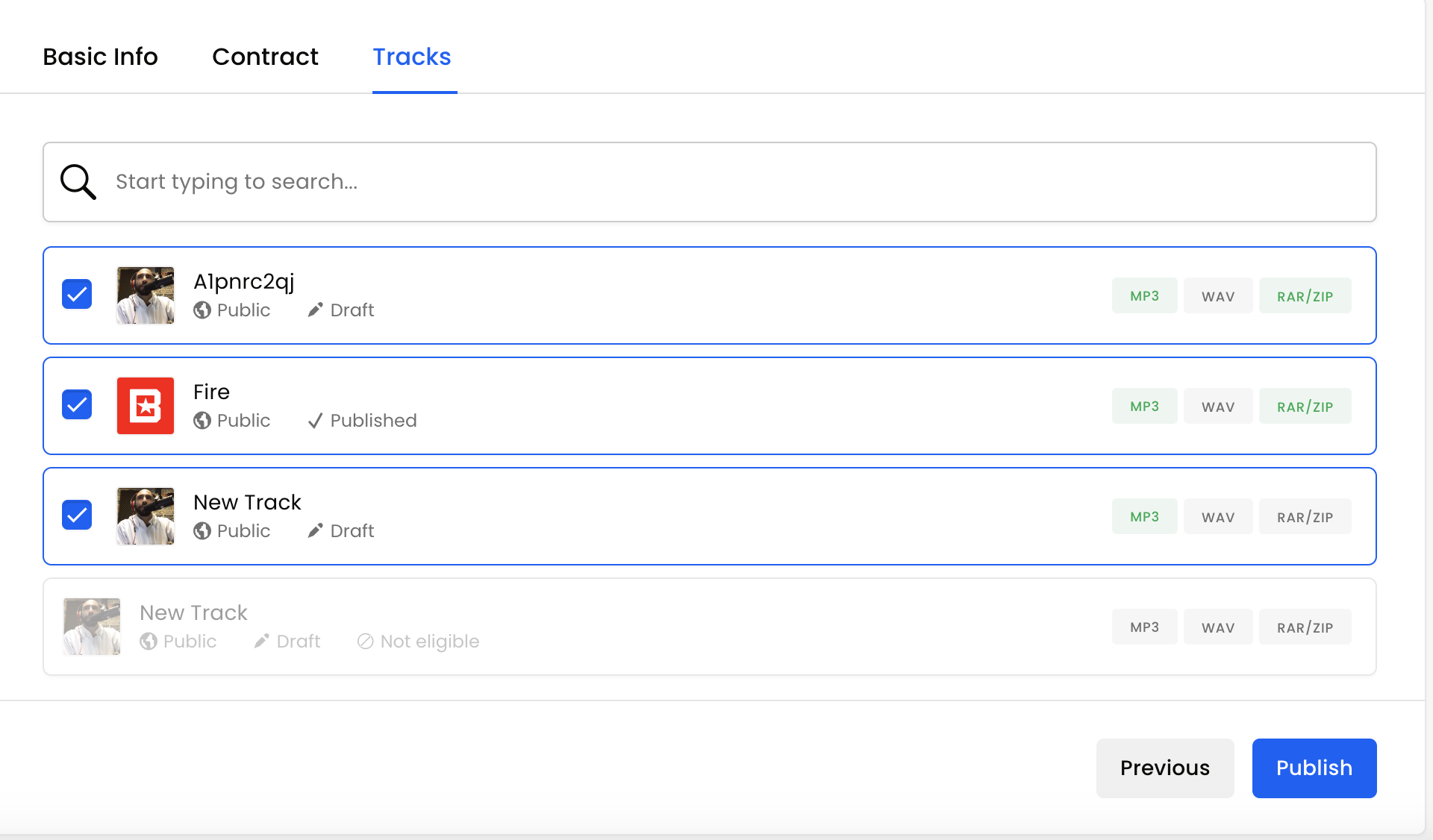
Task: Click MP3 badge on Alpnrc2qj row
Action: [x=1144, y=296]
